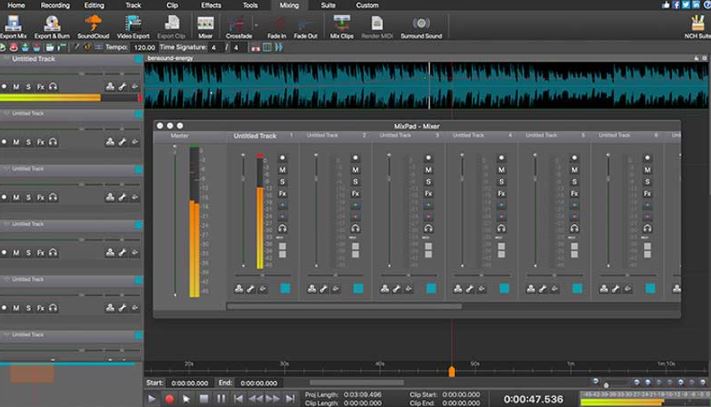This screenshot has height=407, width=711.
Task: Solo mixer track 1
Action: (282, 182)
